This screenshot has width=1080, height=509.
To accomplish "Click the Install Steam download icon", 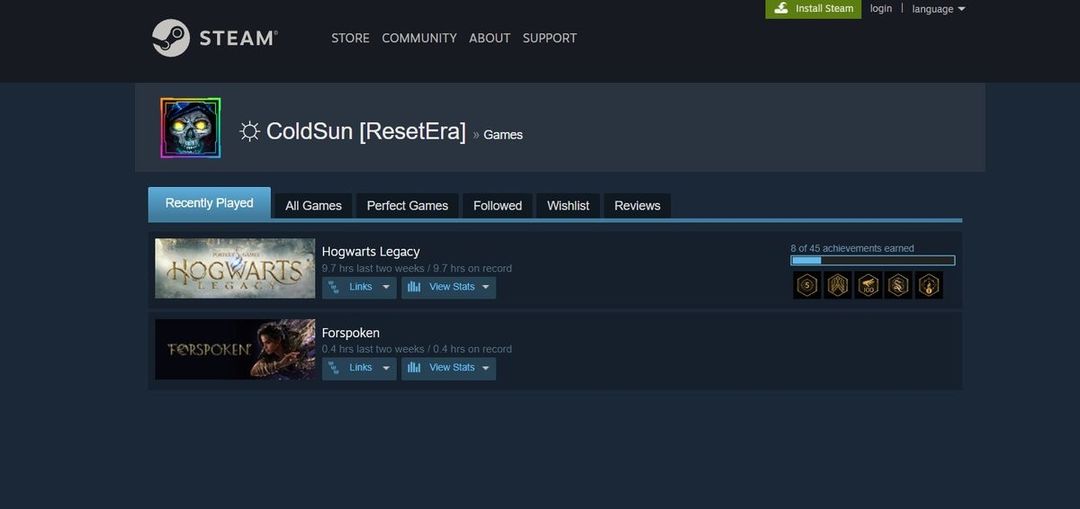I will pos(781,8).
